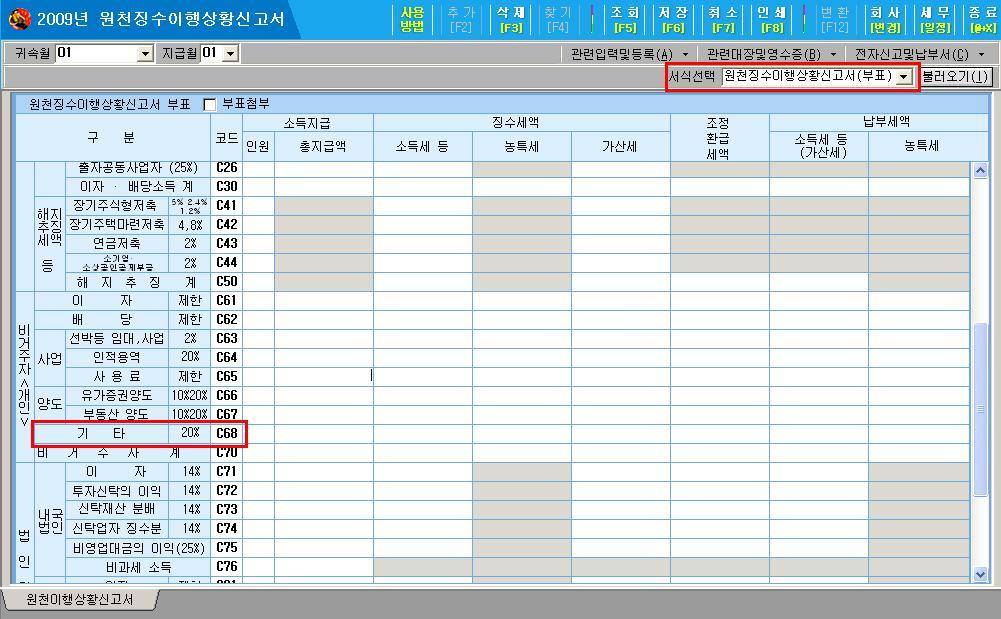Viewport: 1001px width, 619px height.
Task: Select the 부동산 양도 row label
Action: [117, 414]
